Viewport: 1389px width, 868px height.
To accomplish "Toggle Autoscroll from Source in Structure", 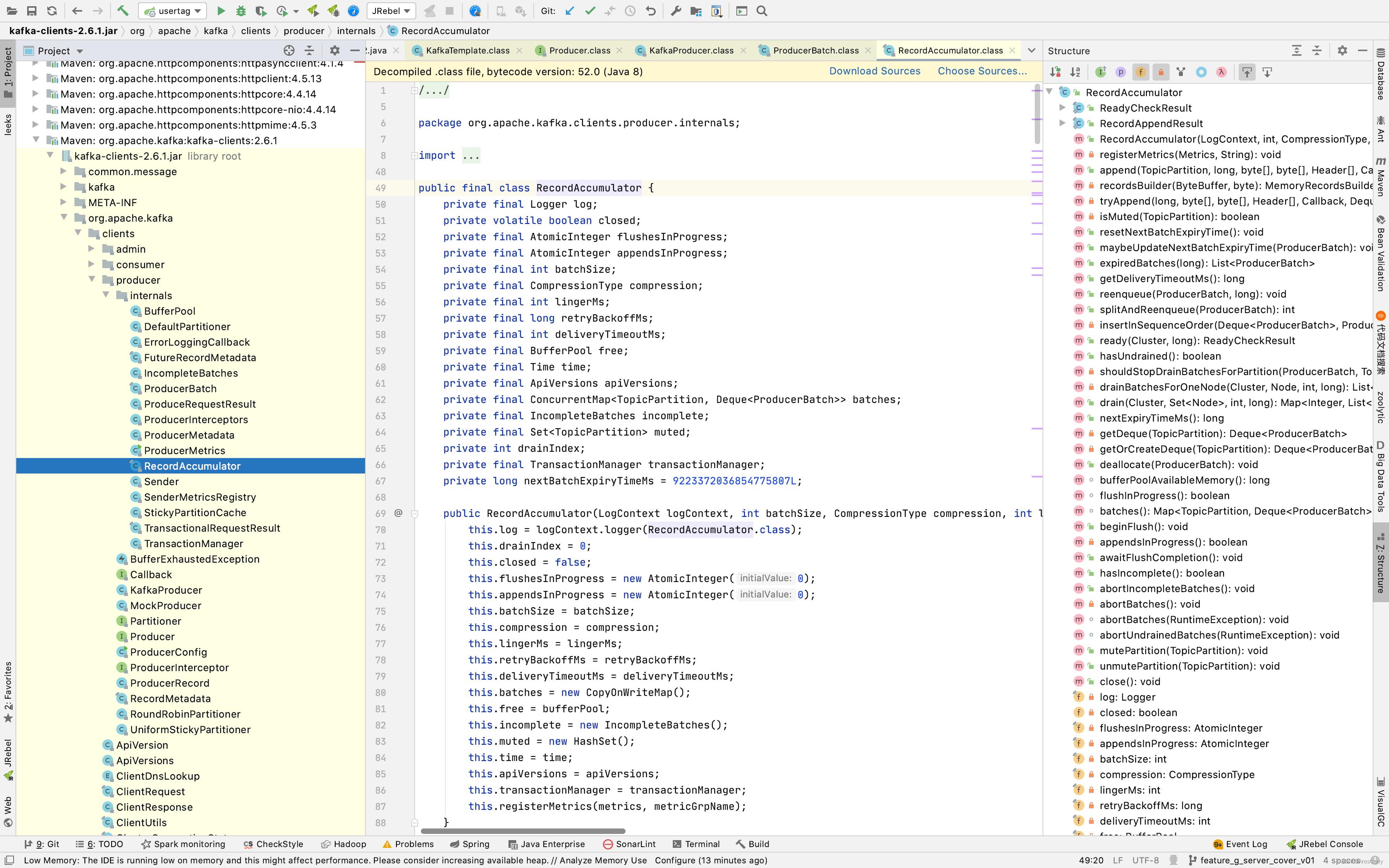I will tap(1267, 72).
